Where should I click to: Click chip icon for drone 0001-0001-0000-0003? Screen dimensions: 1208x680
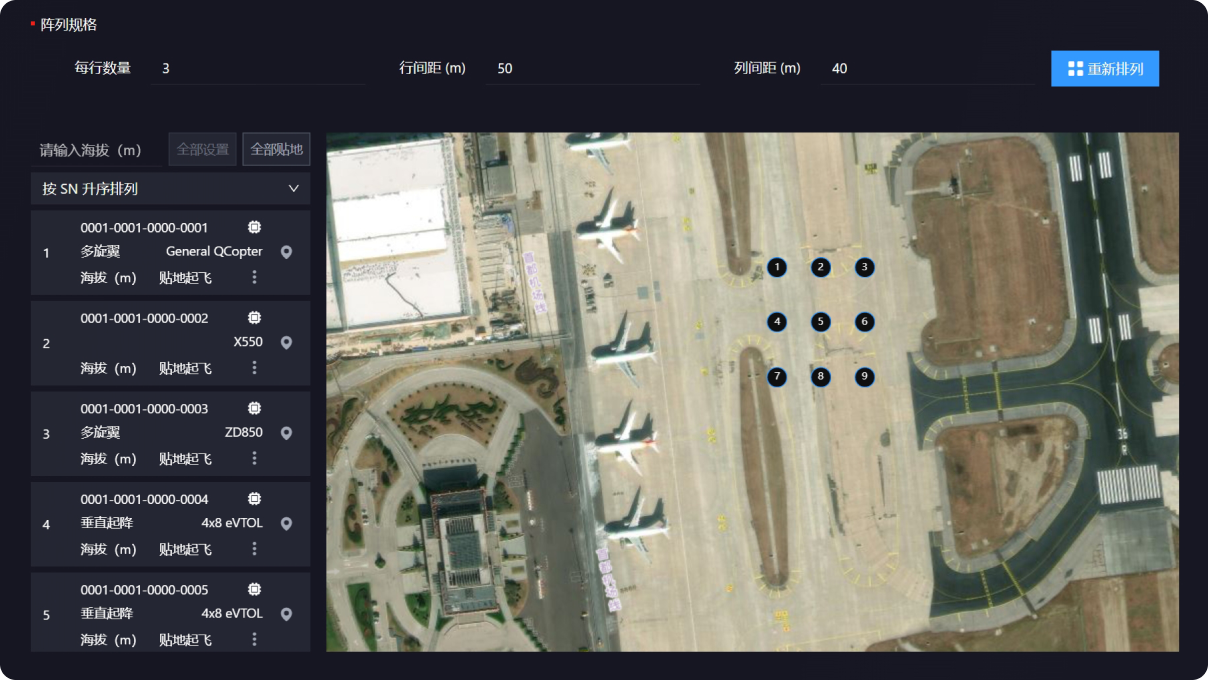point(254,408)
